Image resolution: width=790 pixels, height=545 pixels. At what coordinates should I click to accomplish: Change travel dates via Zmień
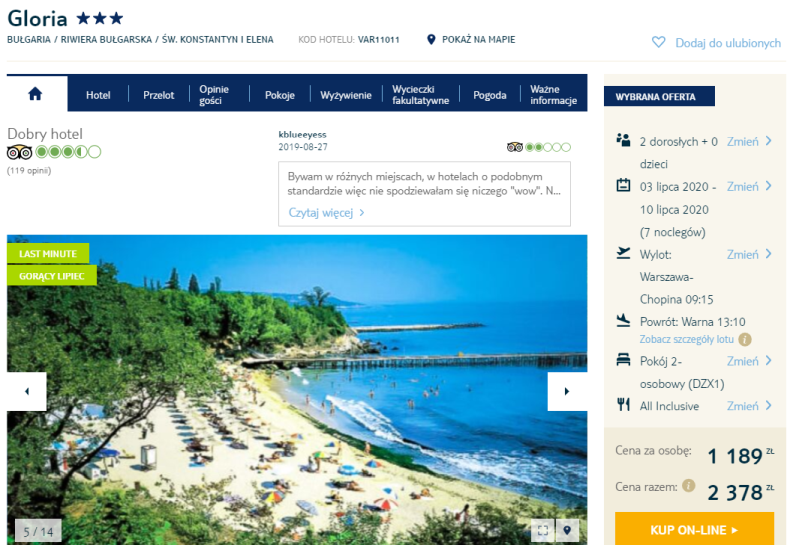click(749, 186)
